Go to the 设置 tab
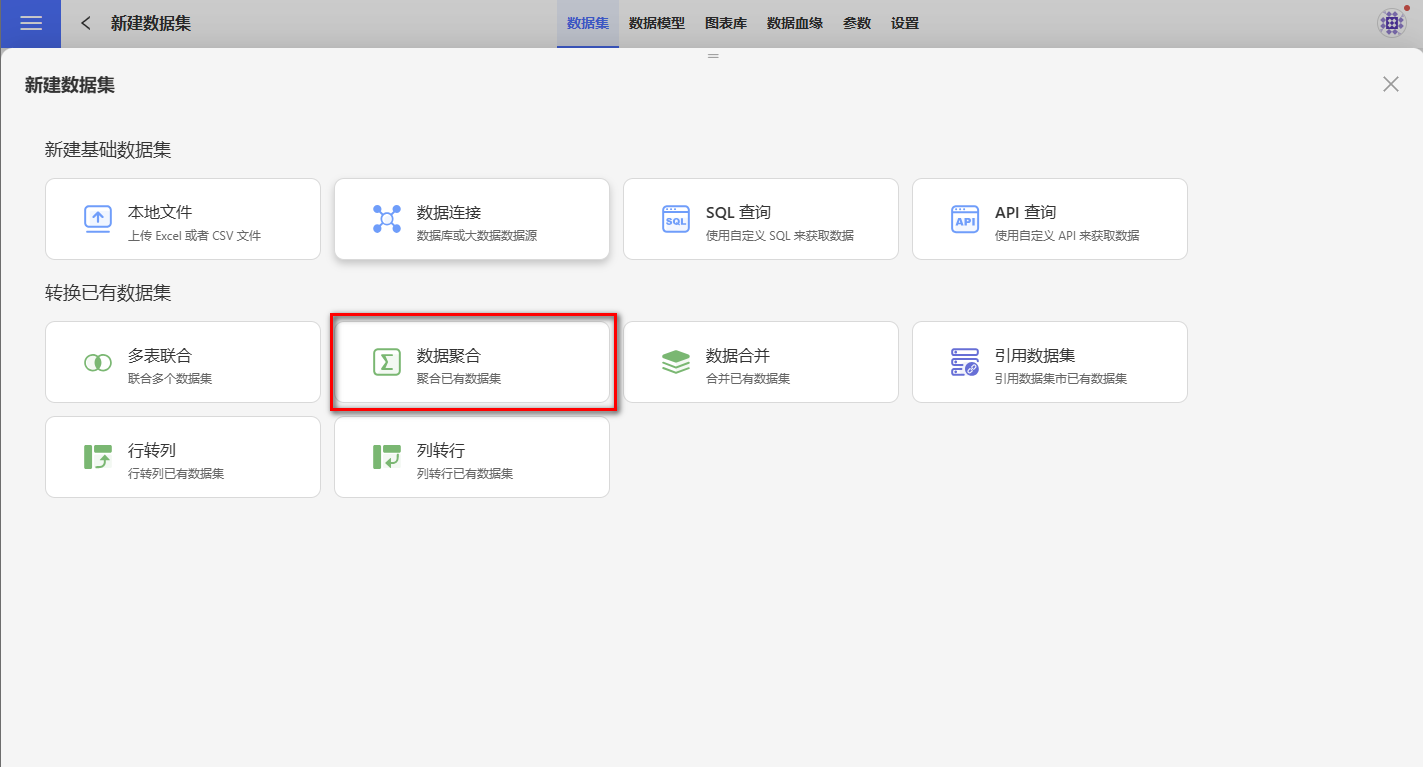Viewport: 1423px width, 767px height. [x=905, y=23]
